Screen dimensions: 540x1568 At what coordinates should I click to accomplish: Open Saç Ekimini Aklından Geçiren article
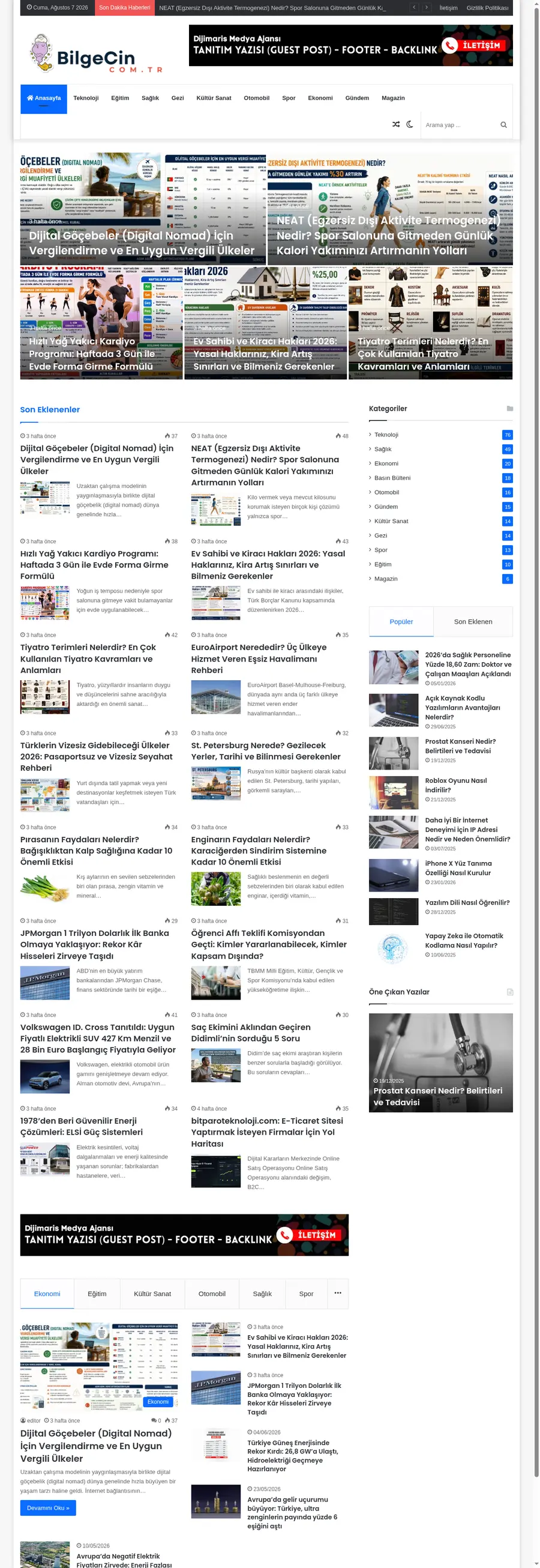251,1033
